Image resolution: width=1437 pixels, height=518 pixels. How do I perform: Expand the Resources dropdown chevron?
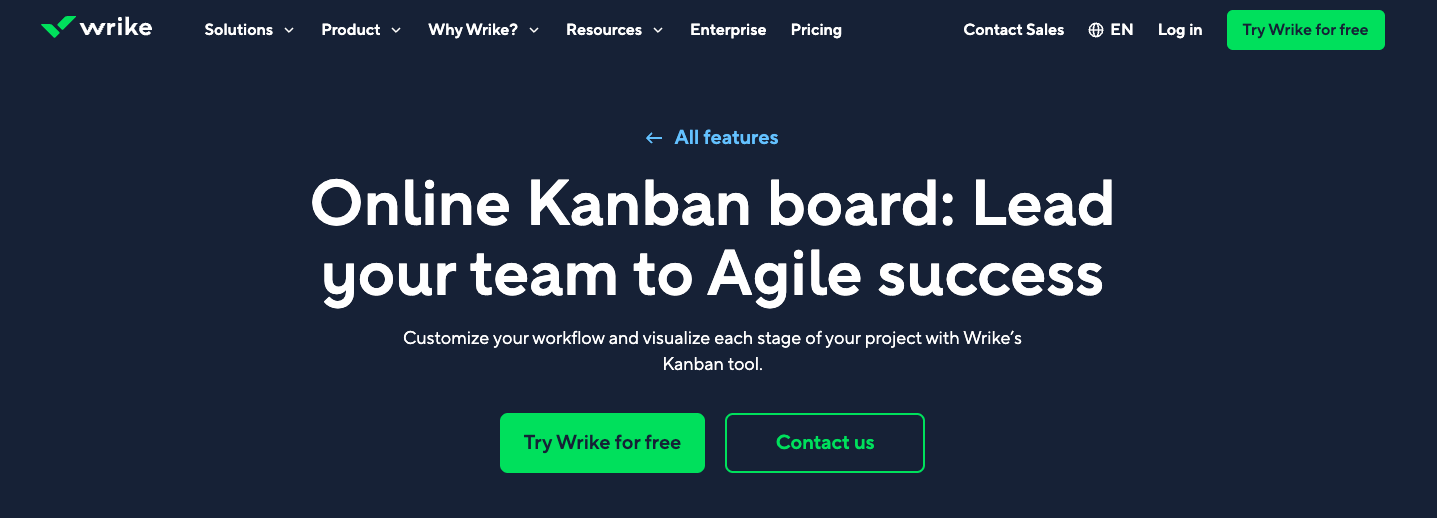coord(658,30)
